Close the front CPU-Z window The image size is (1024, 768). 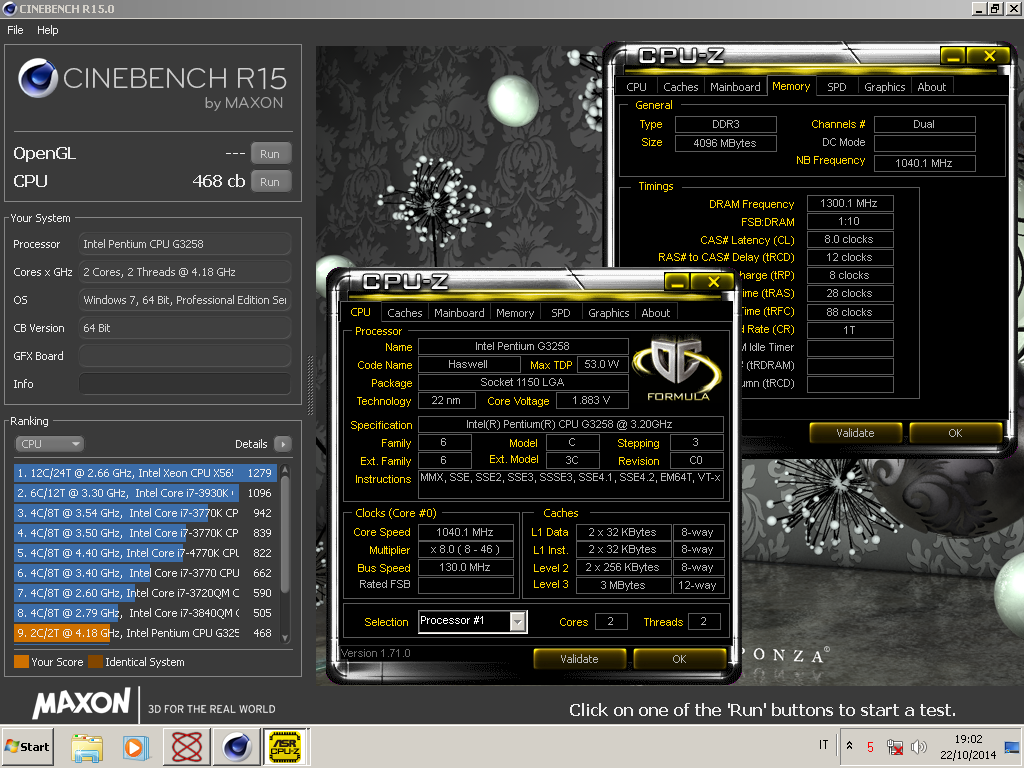[x=714, y=282]
